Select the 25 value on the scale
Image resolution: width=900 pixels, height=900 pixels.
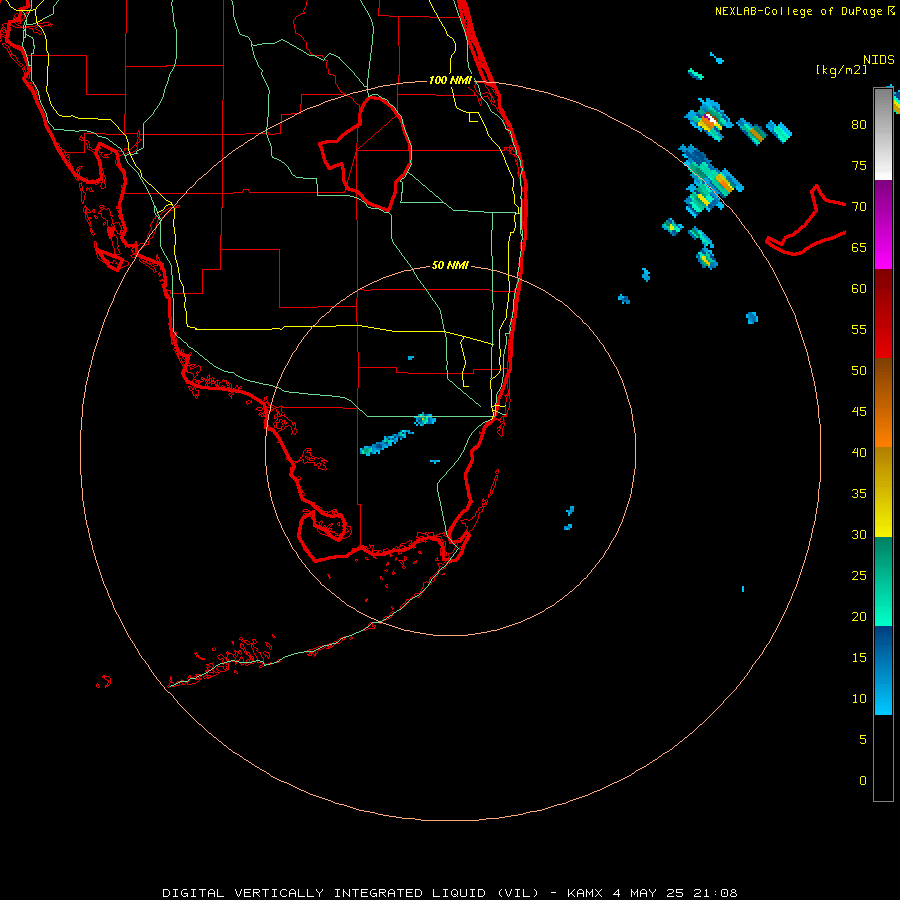[x=859, y=576]
